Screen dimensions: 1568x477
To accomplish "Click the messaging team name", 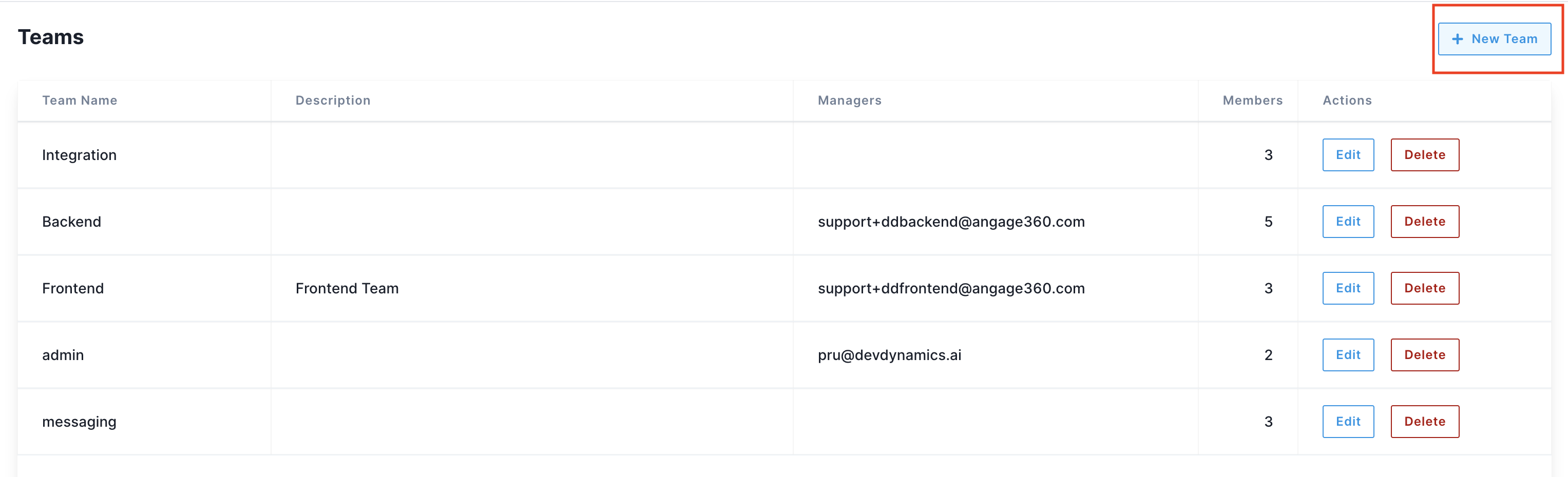I will coord(79,422).
